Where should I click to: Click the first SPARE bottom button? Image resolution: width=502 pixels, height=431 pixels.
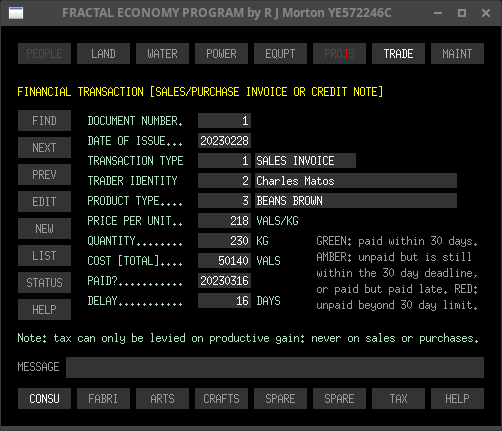click(x=280, y=398)
